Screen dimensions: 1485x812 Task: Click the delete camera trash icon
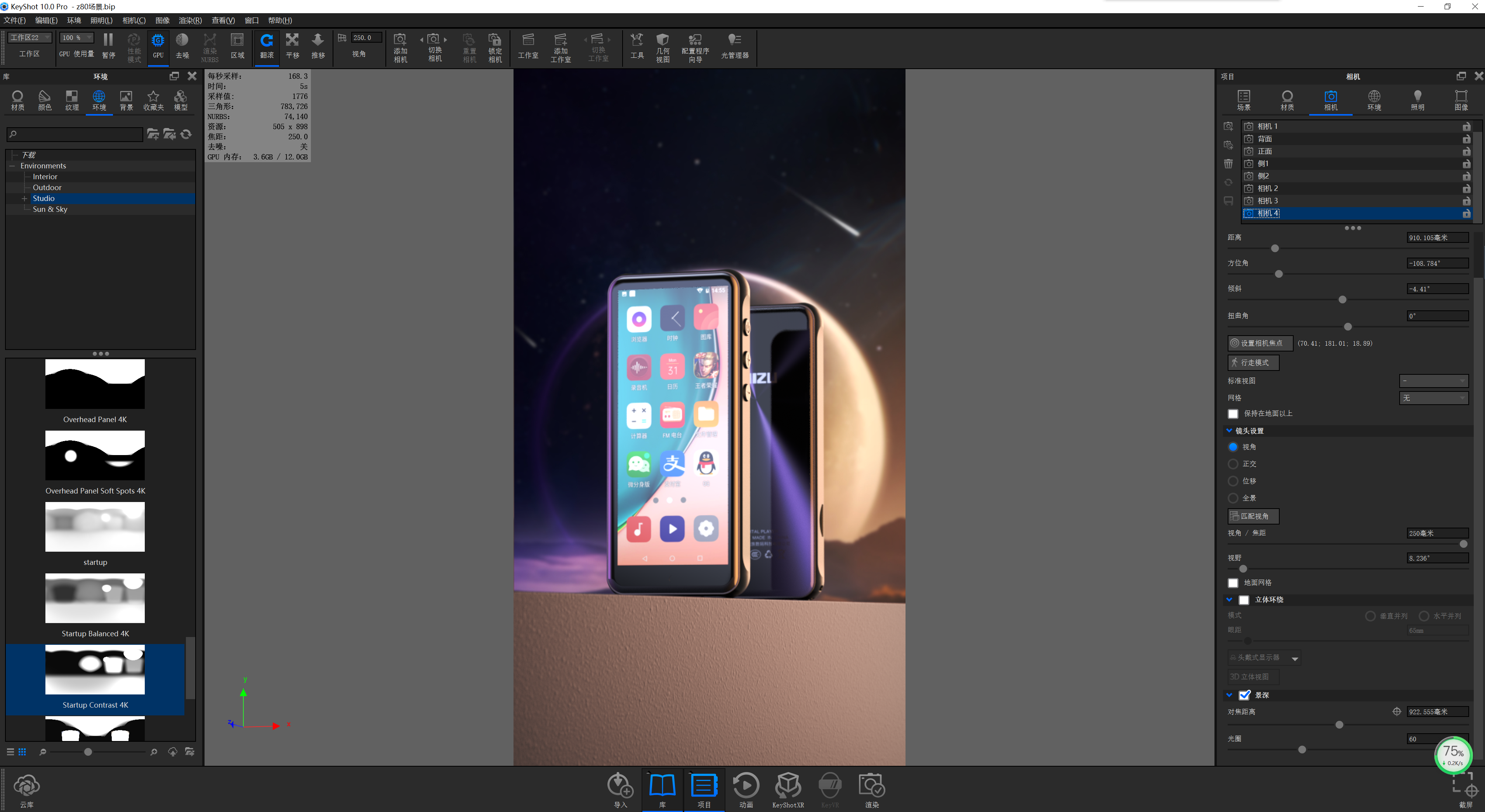[1228, 164]
